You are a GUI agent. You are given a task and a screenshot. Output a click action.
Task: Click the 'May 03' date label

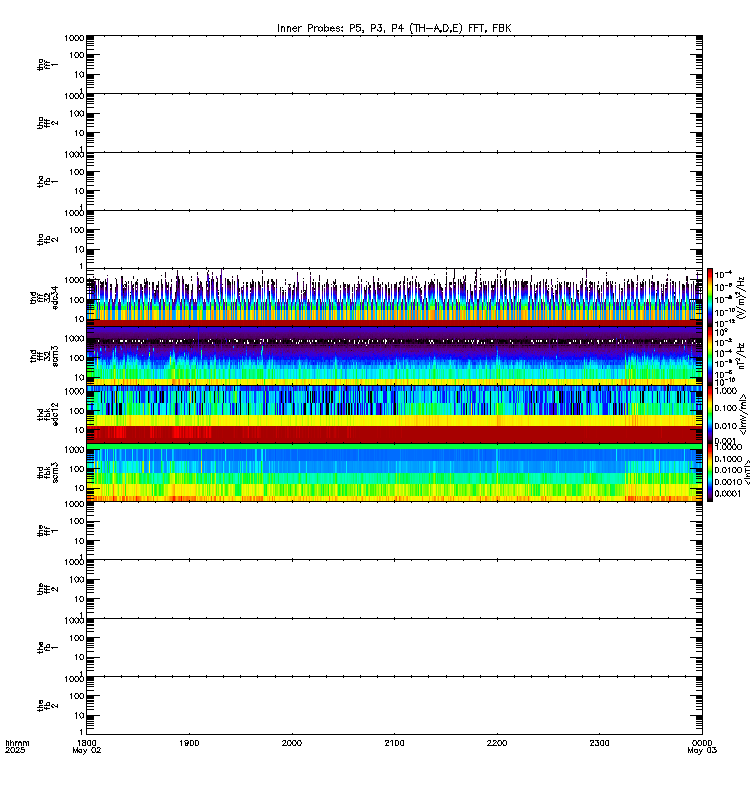pos(702,751)
